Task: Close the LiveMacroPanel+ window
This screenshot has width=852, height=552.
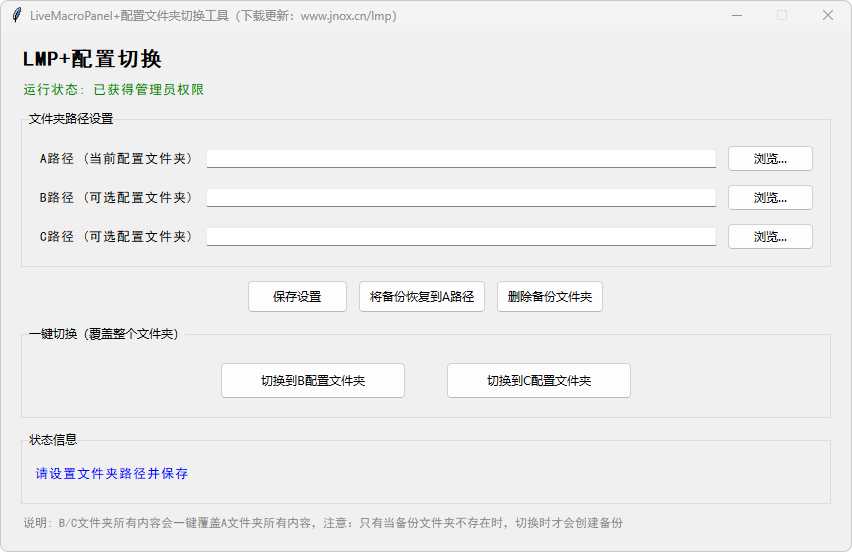Action: (828, 15)
